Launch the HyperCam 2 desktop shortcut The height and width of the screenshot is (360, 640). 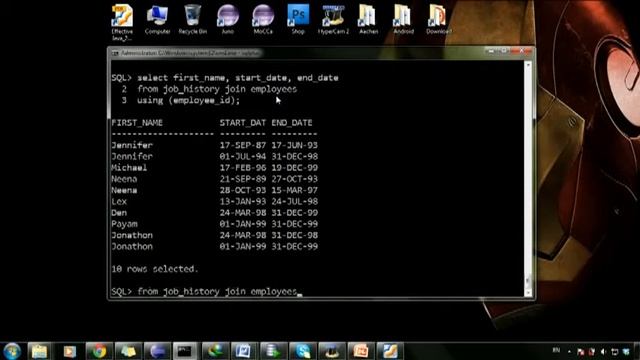pyautogui.click(x=333, y=19)
